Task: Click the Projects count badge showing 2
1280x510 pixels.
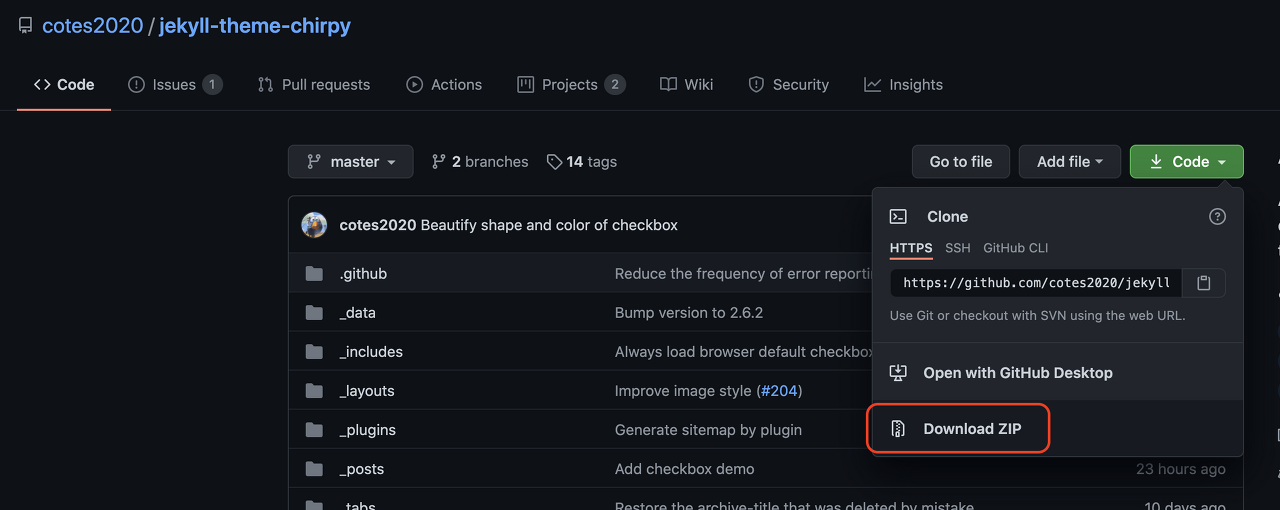Action: (x=615, y=84)
